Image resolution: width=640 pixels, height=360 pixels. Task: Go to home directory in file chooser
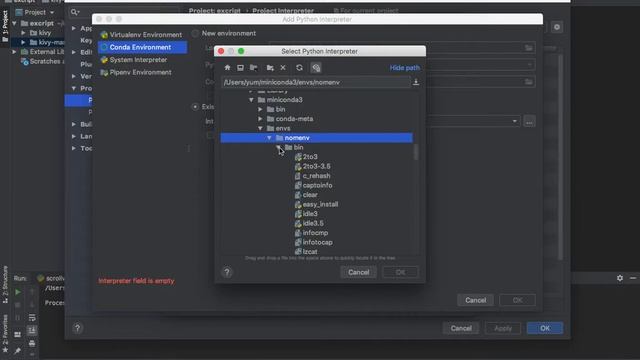pyautogui.click(x=227, y=68)
